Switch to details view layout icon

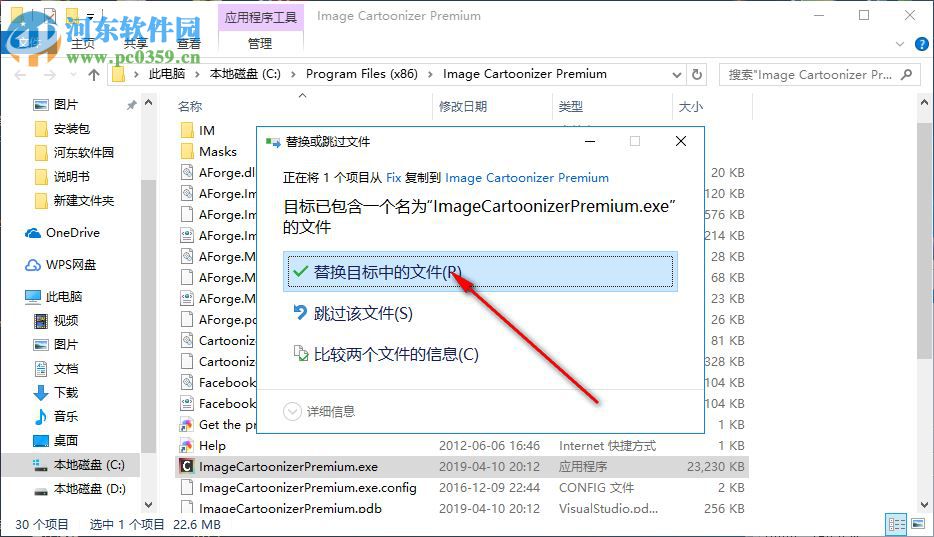tap(896, 524)
